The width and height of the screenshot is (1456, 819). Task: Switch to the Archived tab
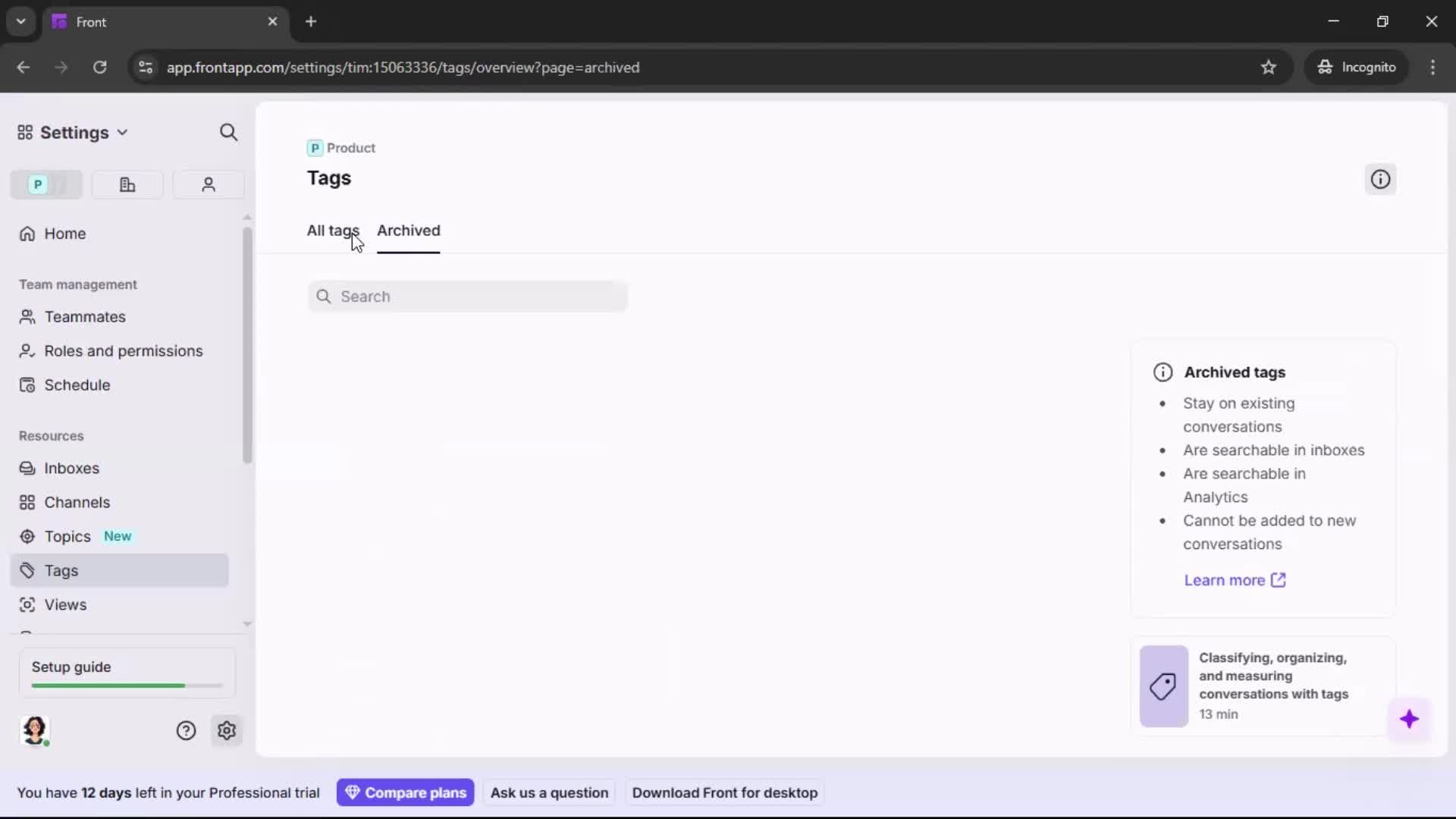tap(409, 231)
